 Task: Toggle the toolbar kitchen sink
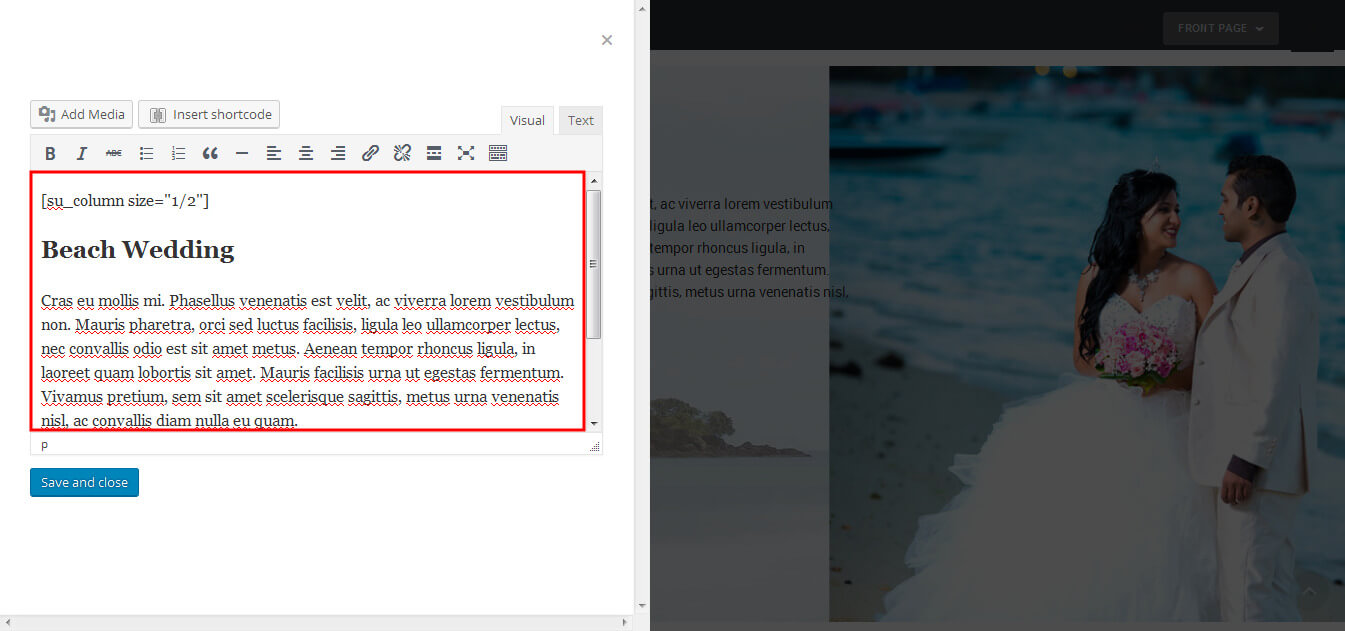(x=498, y=153)
